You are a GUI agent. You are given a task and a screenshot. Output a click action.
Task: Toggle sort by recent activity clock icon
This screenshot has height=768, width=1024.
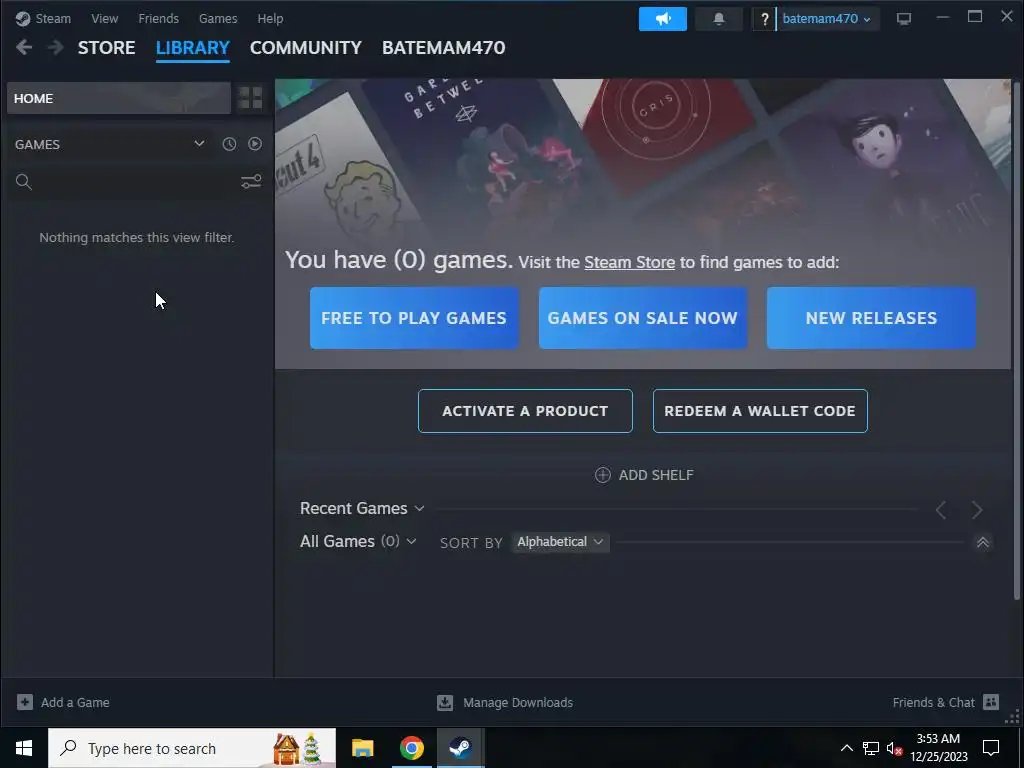click(229, 144)
